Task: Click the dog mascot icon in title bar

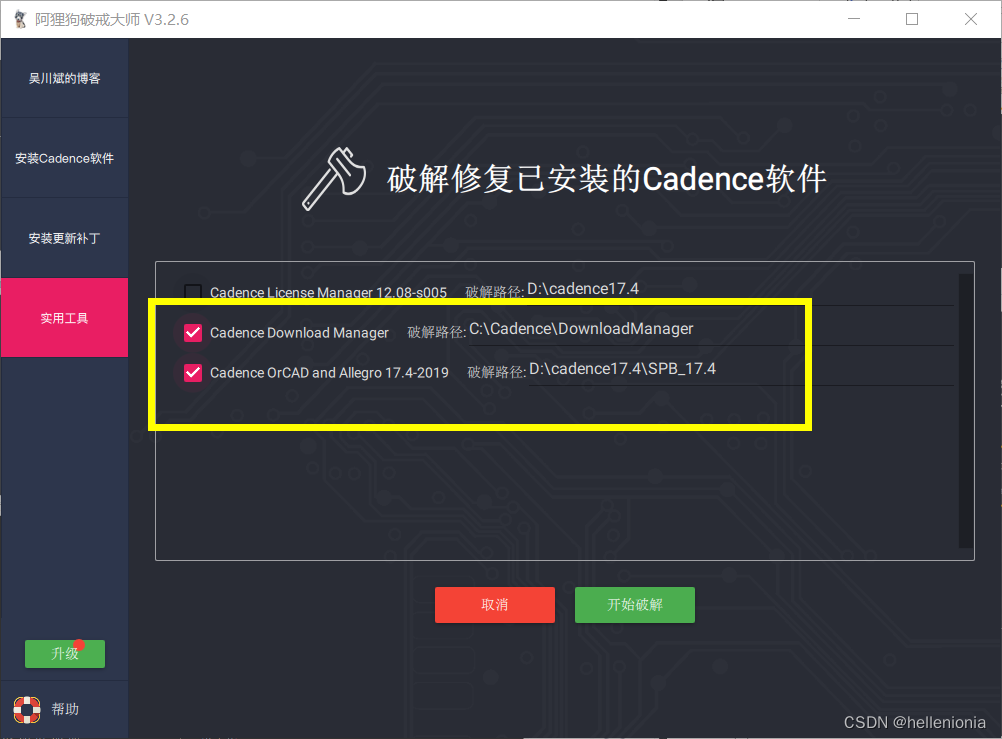Action: (x=21, y=18)
